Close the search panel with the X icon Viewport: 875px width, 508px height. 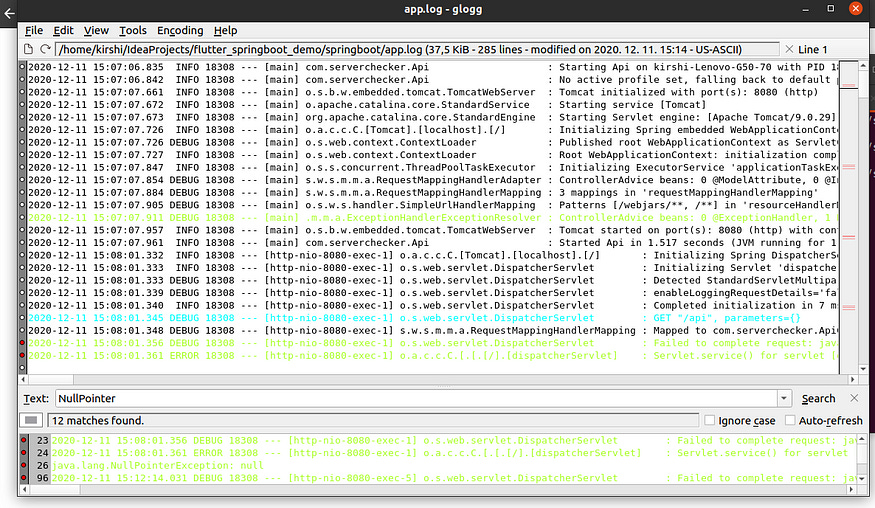pos(854,398)
